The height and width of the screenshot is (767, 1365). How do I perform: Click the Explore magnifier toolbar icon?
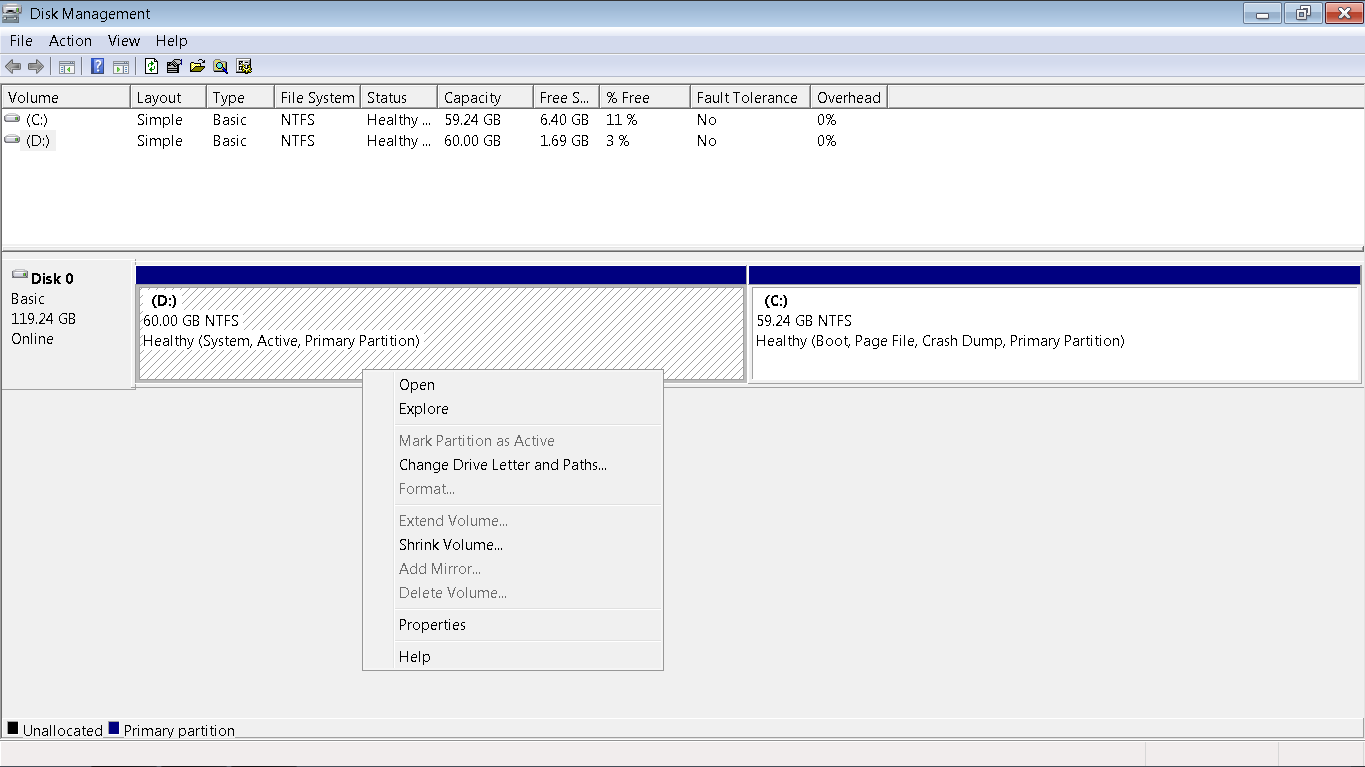[x=220, y=67]
